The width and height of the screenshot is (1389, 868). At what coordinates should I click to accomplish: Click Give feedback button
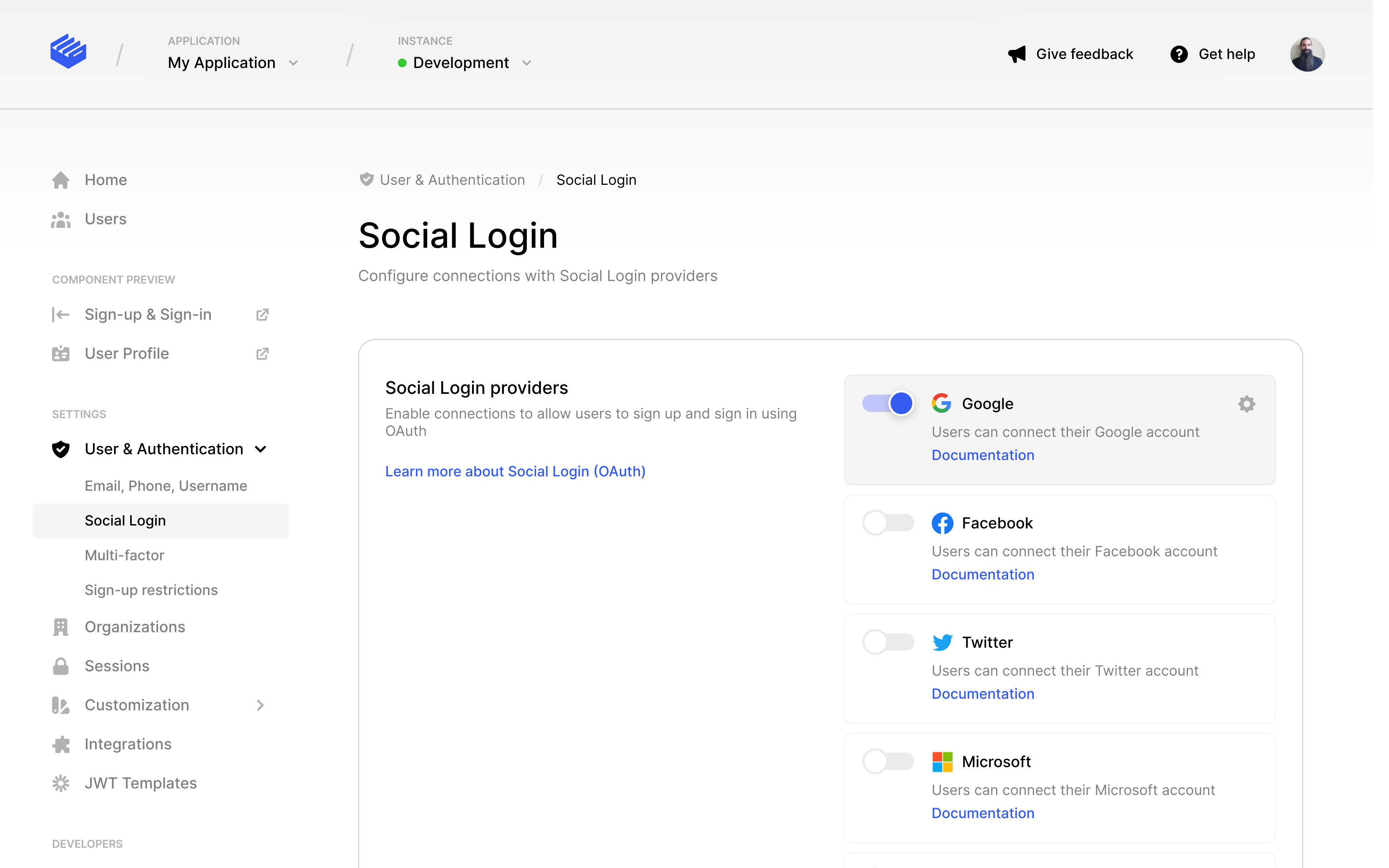(1070, 55)
